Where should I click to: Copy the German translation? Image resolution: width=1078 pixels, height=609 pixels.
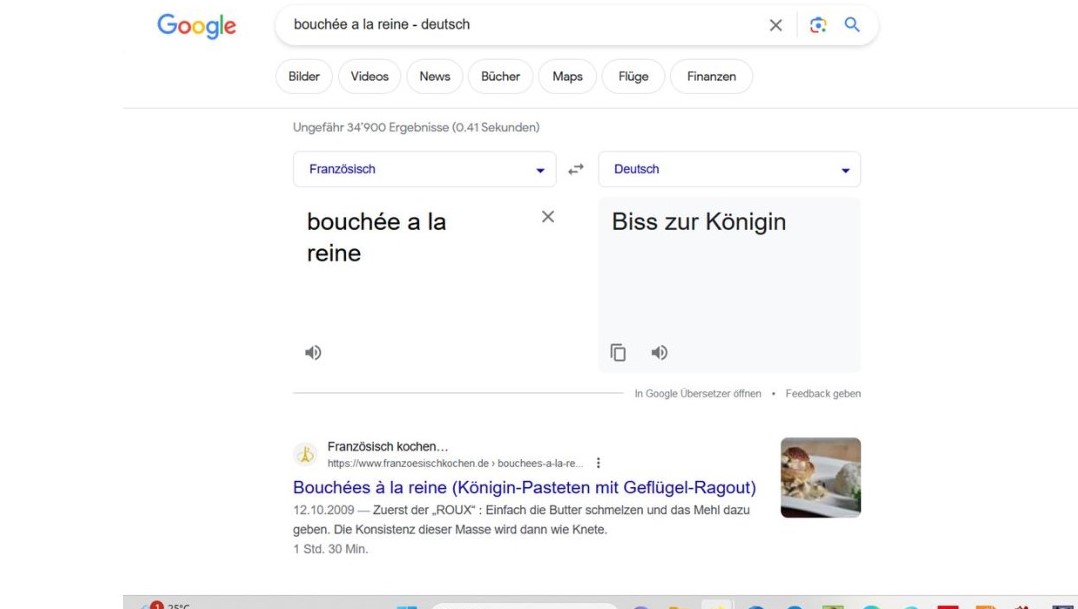tap(618, 352)
